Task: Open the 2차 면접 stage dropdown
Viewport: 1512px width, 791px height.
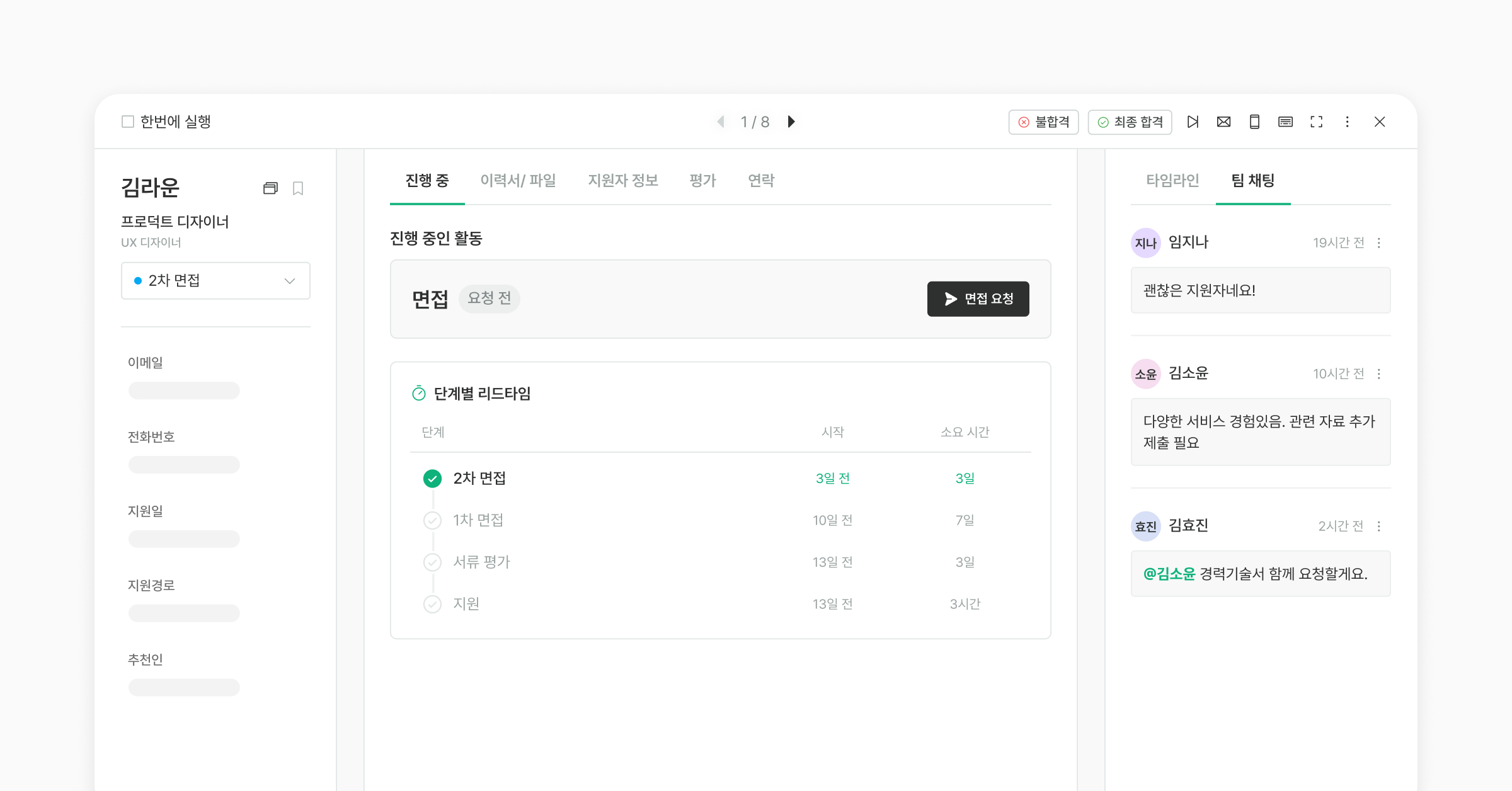Action: pos(215,281)
